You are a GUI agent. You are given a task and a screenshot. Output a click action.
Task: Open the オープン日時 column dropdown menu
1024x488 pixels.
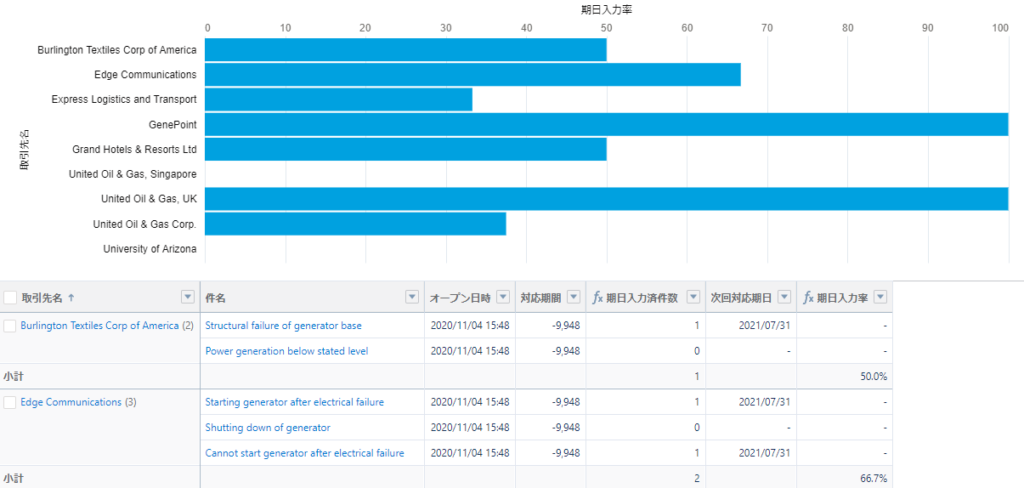(504, 297)
